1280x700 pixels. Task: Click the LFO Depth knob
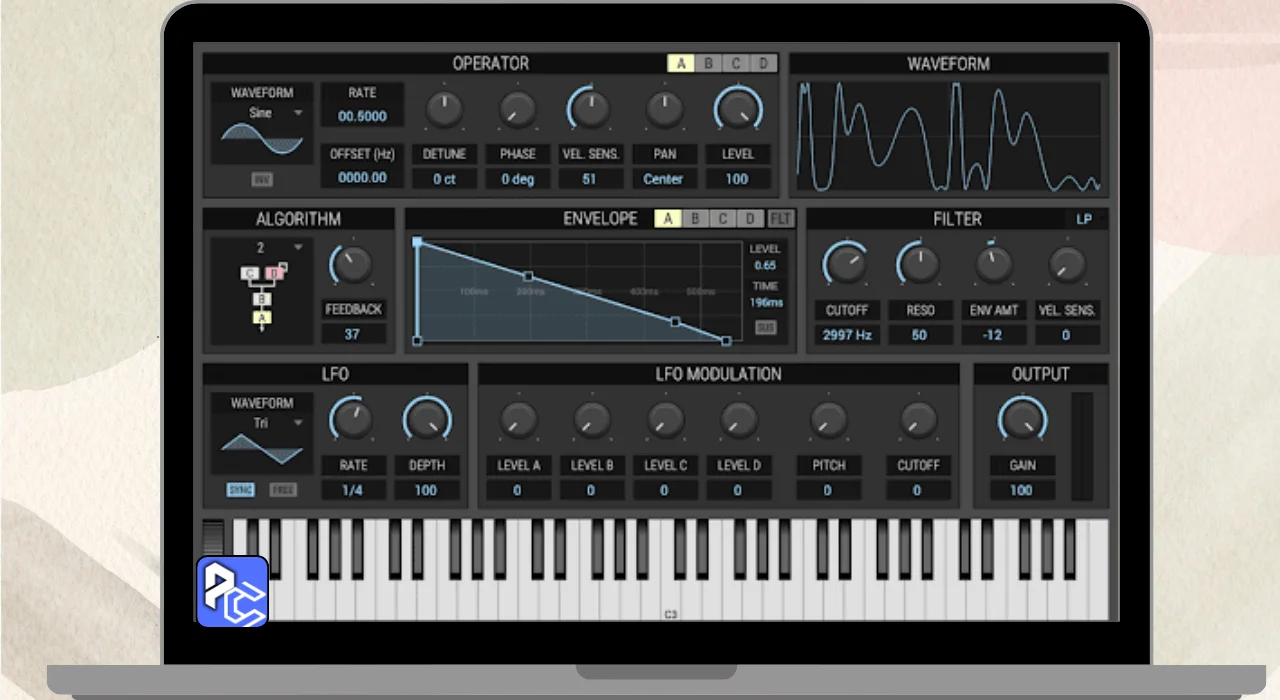click(426, 419)
